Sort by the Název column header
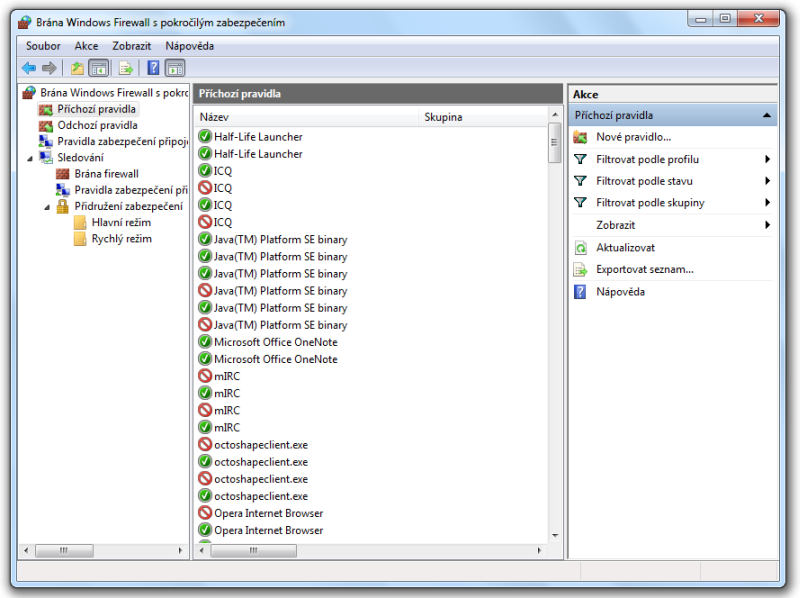 307,117
